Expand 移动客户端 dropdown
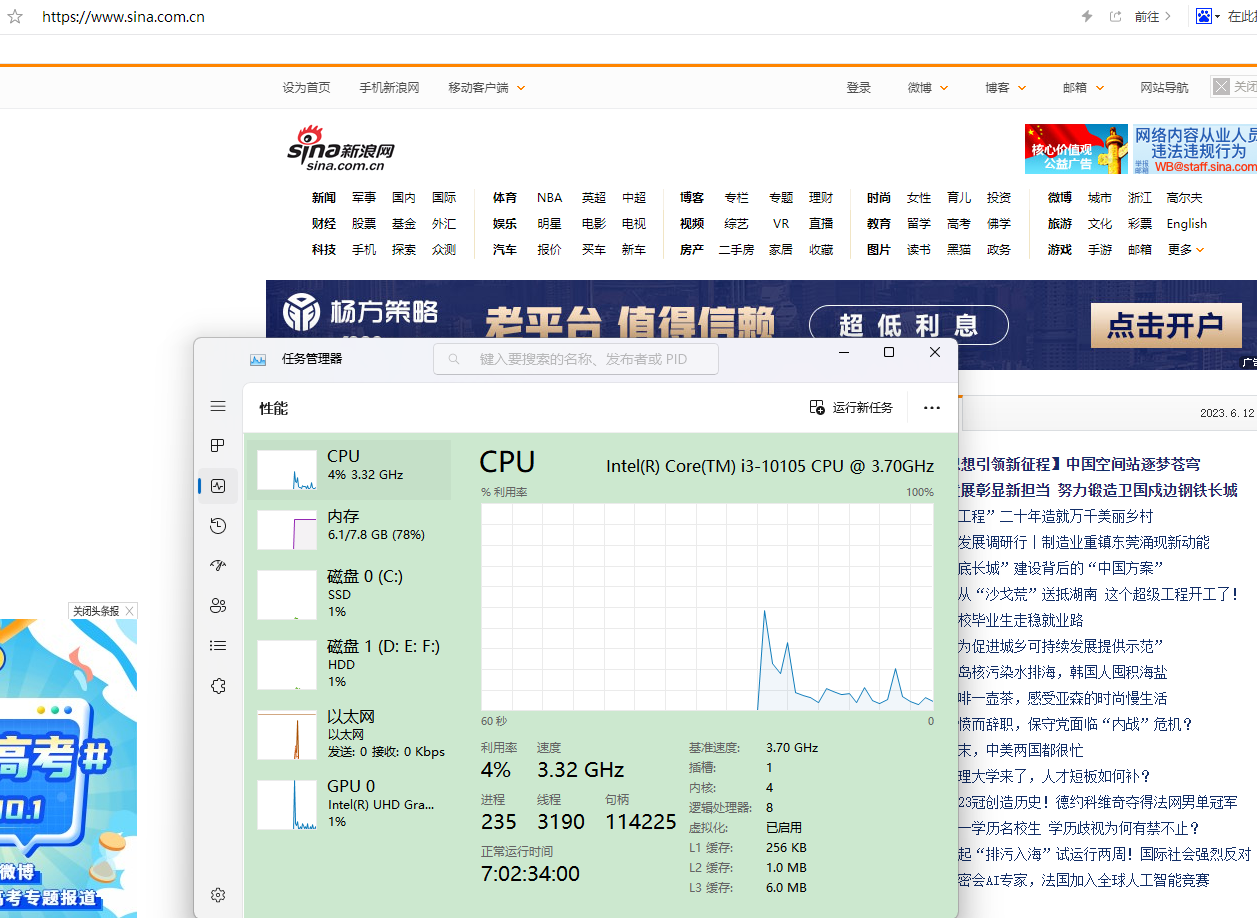The image size is (1257, 918). pos(487,88)
